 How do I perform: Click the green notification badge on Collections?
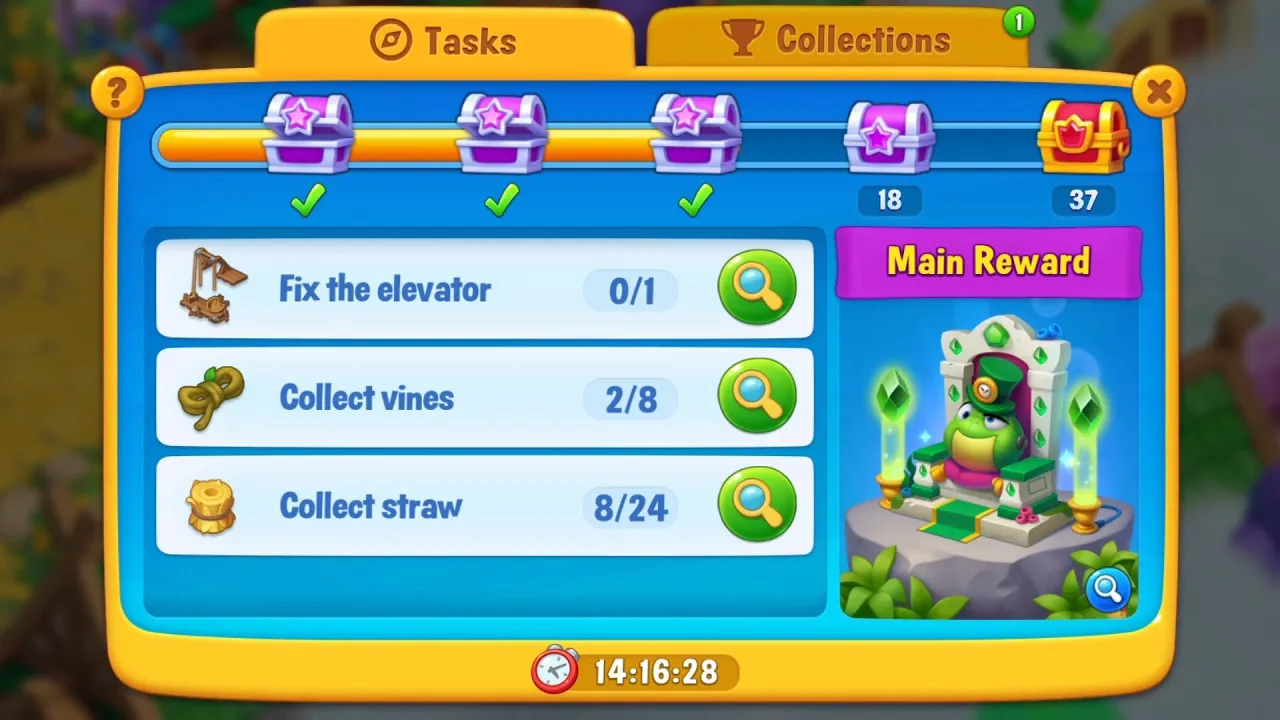point(1018,22)
